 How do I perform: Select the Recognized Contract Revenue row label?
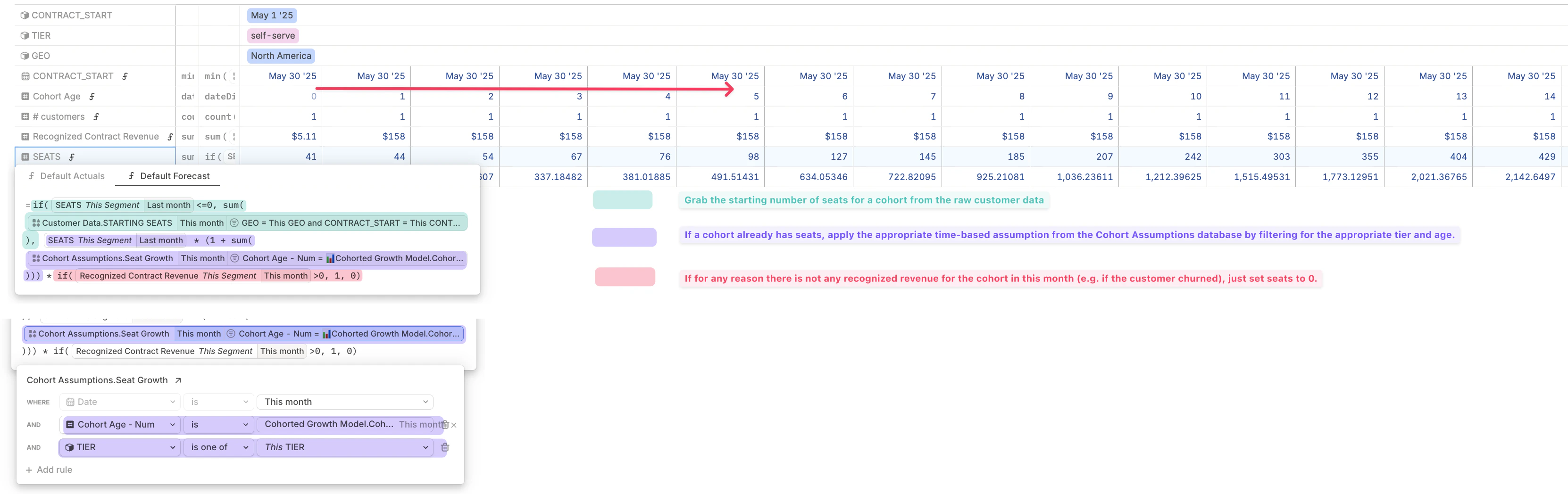[x=96, y=137]
